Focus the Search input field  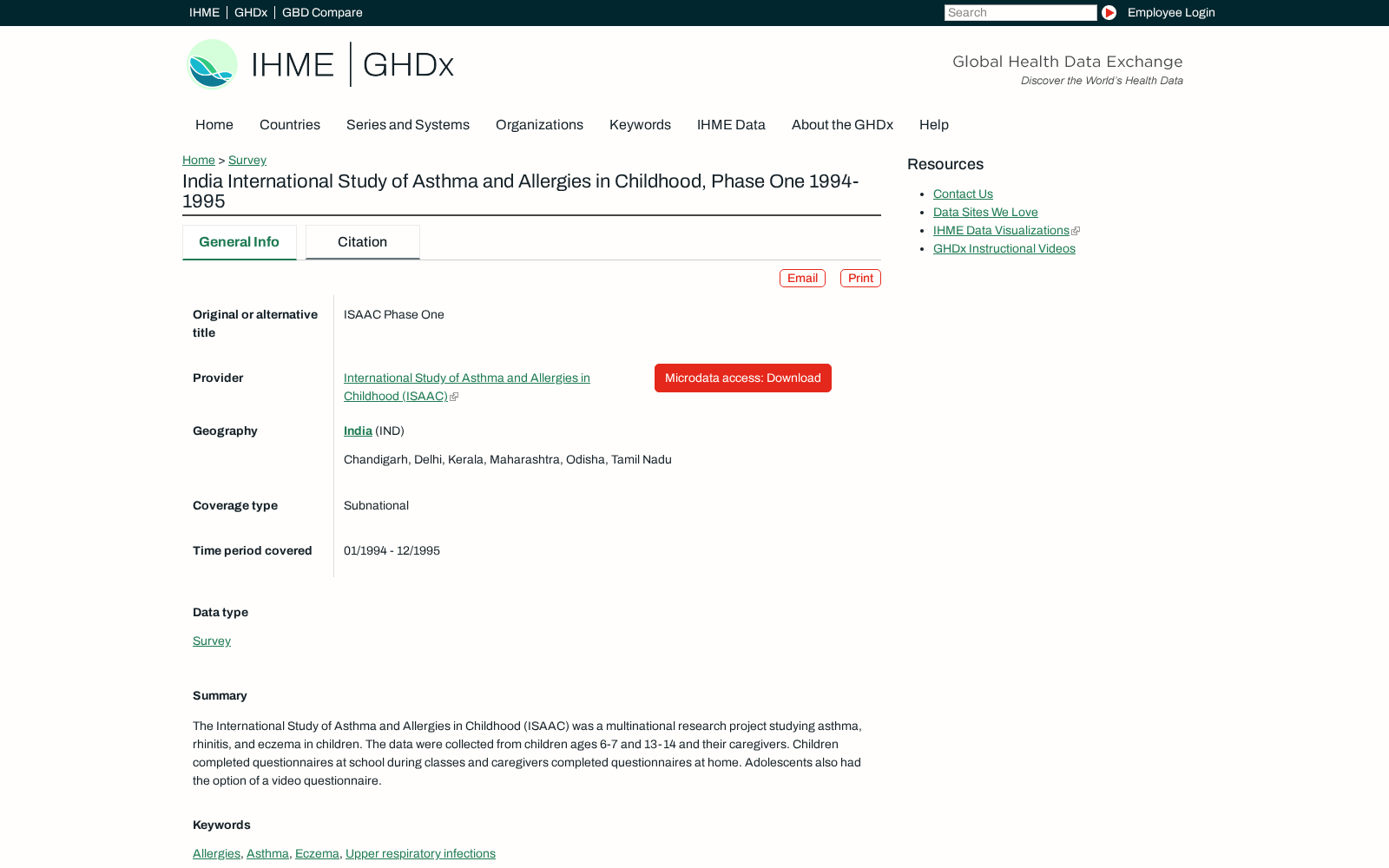(x=1020, y=12)
